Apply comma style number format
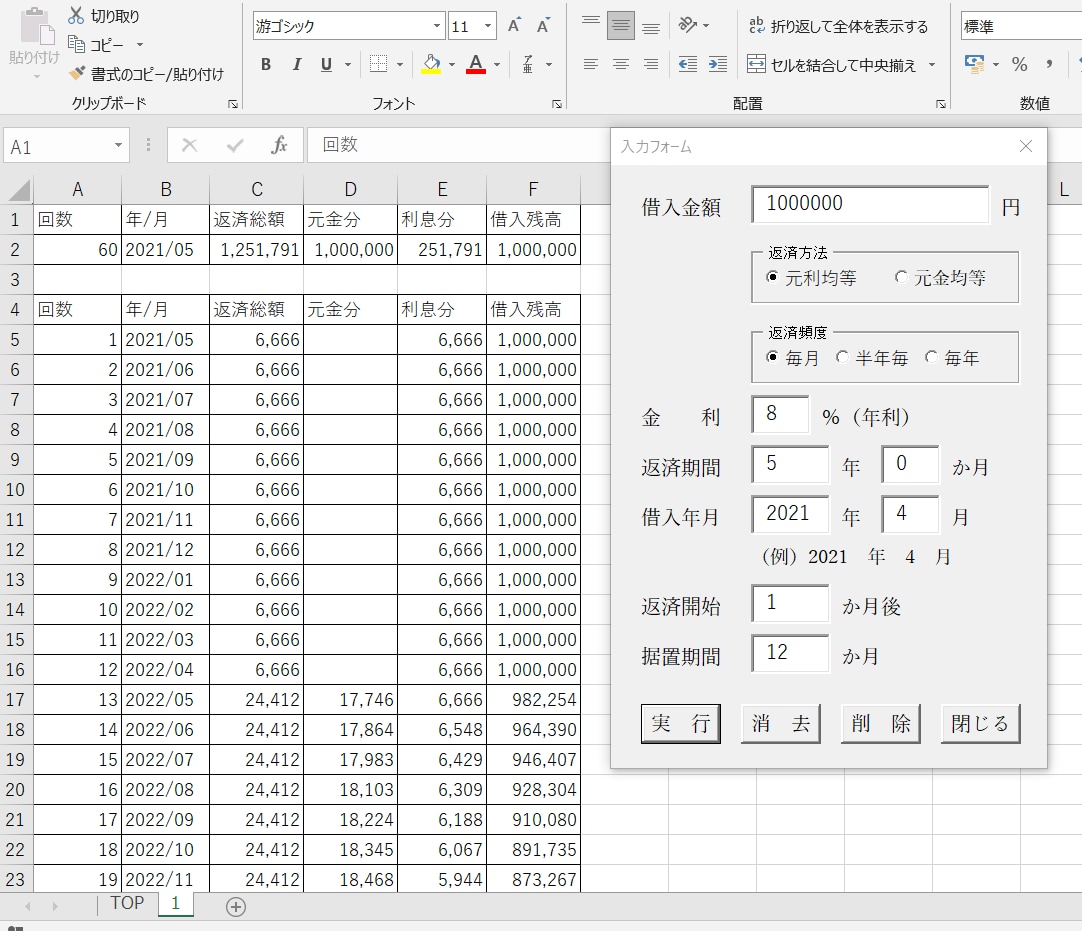Screen dimensions: 1082x931 (x=1049, y=64)
